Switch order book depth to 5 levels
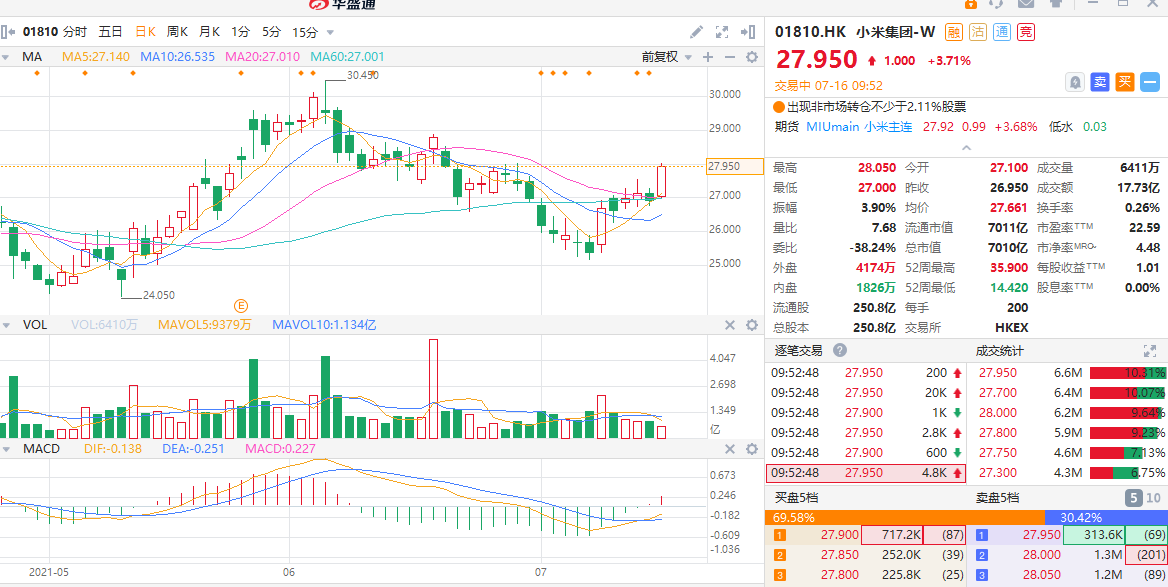The image size is (1168, 587). tap(1134, 498)
